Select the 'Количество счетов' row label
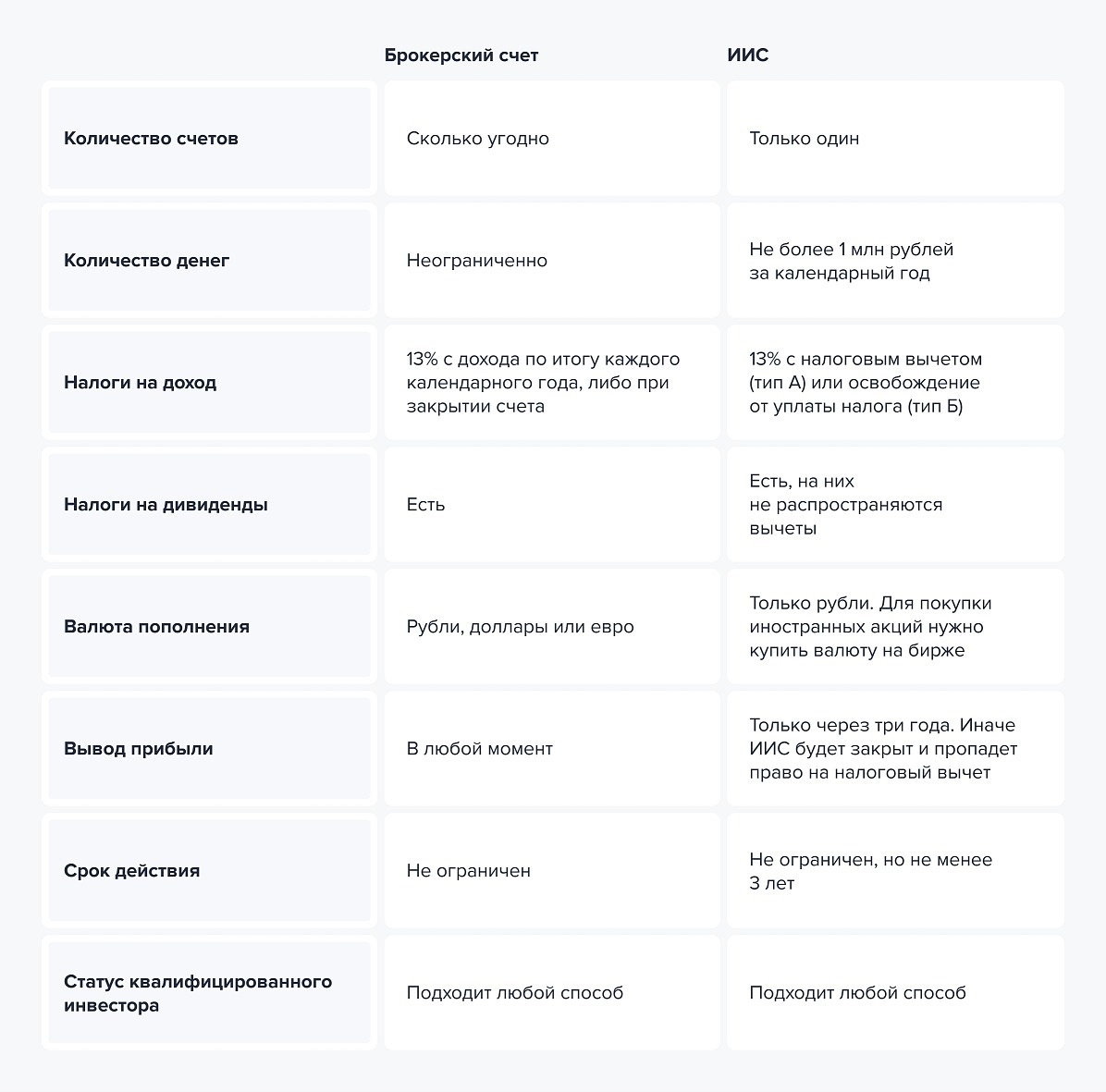Screen dimensions: 1106x1092 tap(209, 139)
